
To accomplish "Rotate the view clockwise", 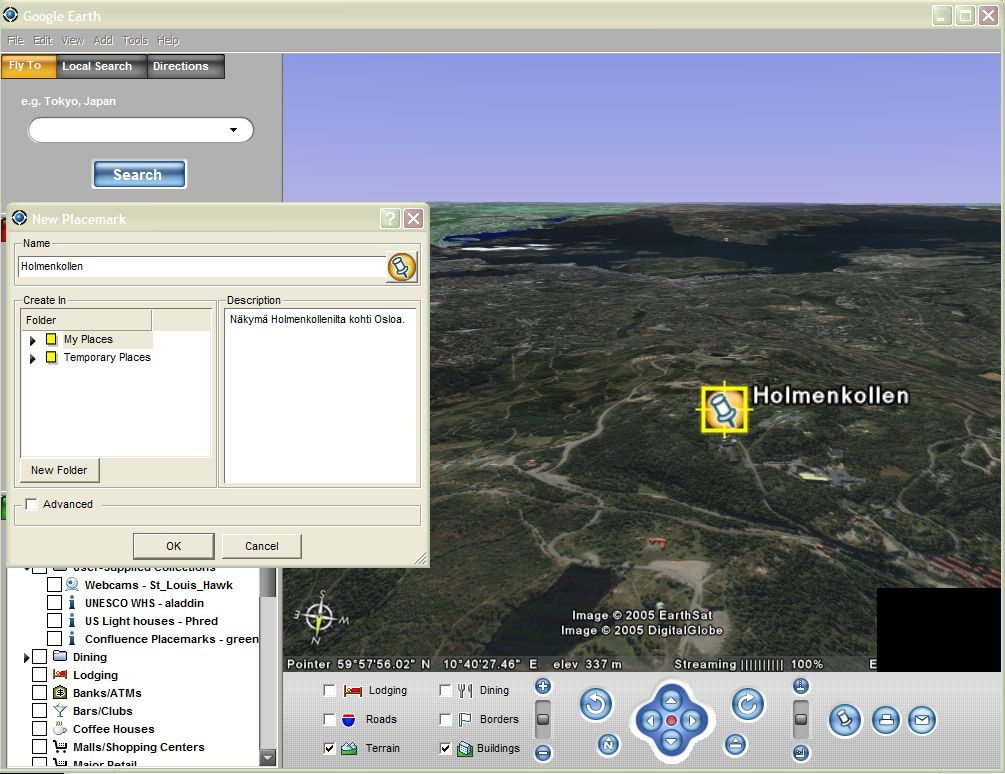I will point(748,705).
